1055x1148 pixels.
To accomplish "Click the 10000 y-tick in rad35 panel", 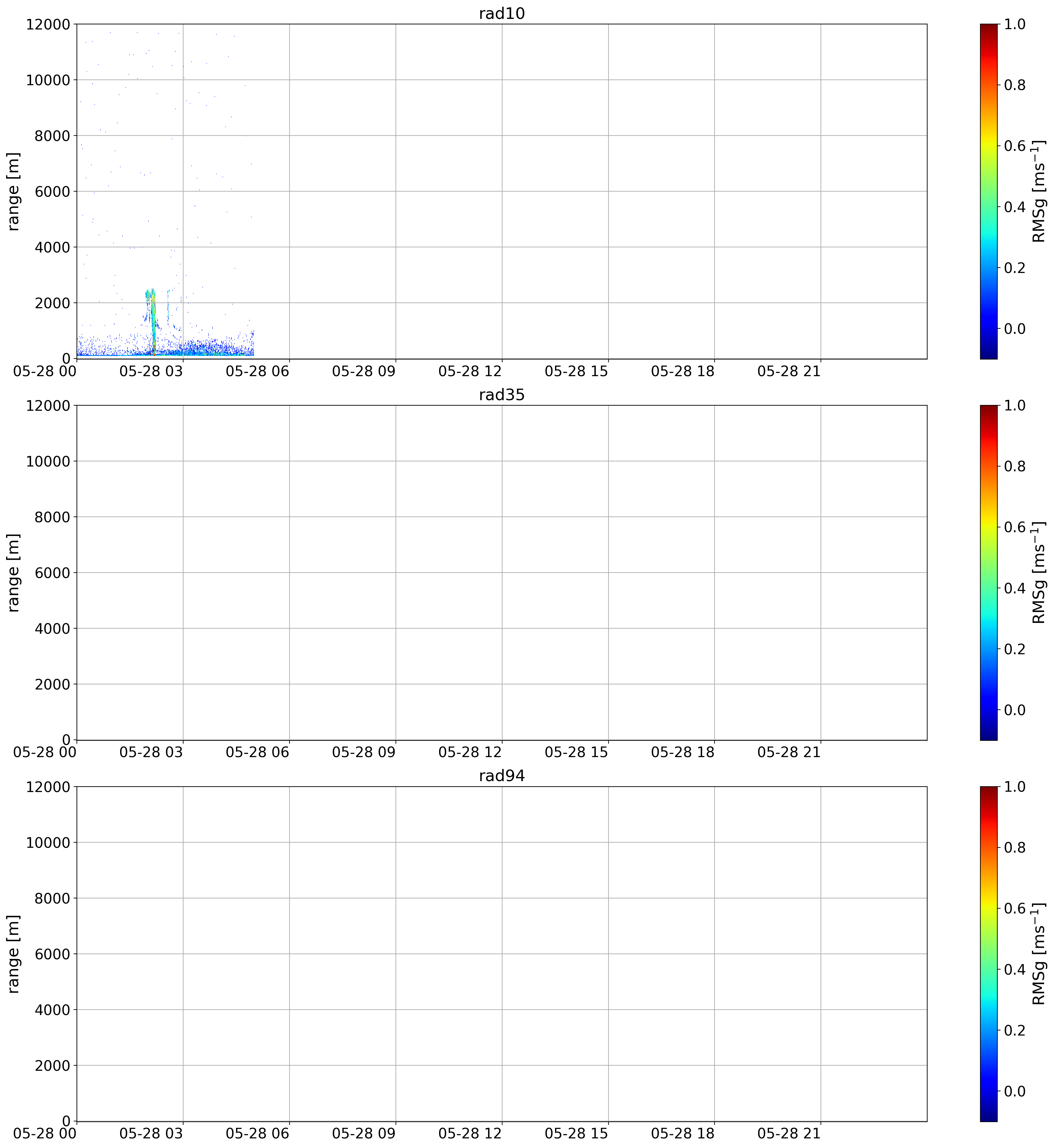I will coord(48,461).
